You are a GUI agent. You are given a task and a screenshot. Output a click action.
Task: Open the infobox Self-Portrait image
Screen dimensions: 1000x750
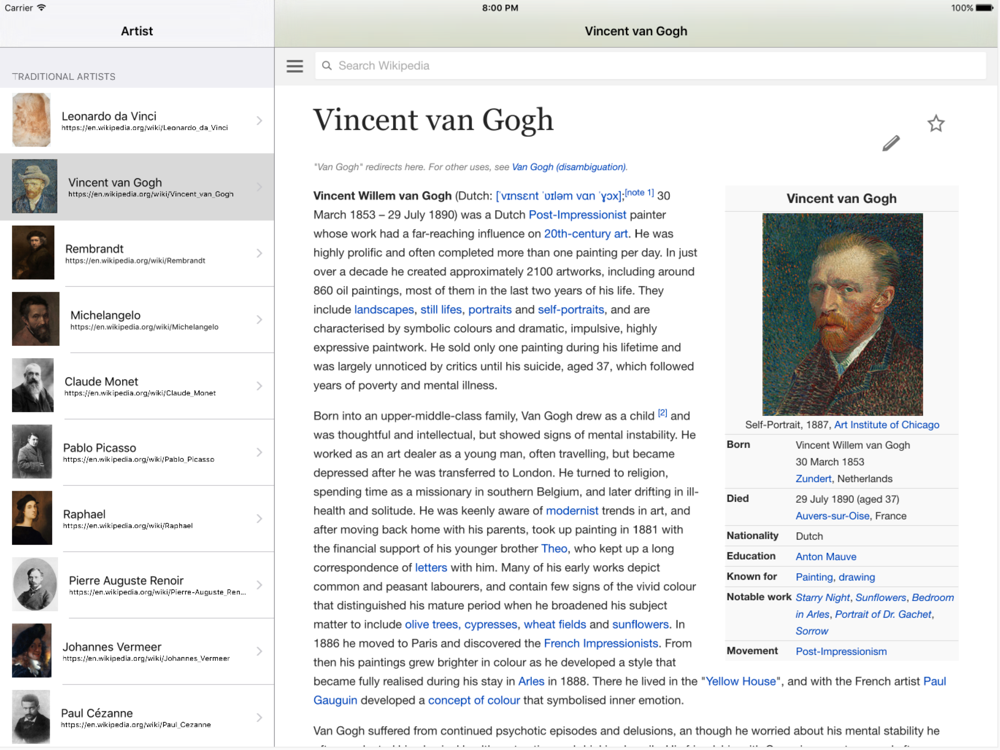coord(842,314)
